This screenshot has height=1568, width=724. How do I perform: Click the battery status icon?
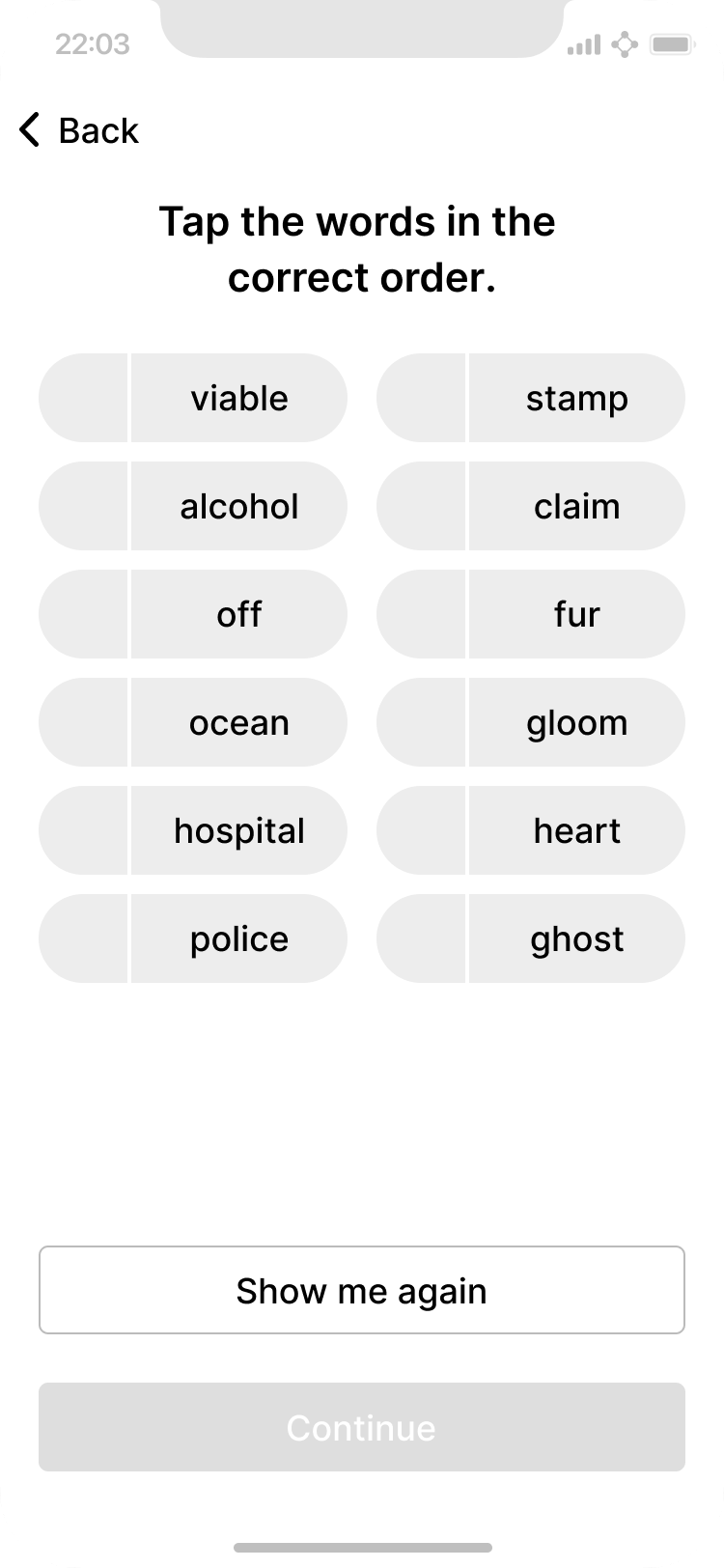(669, 44)
